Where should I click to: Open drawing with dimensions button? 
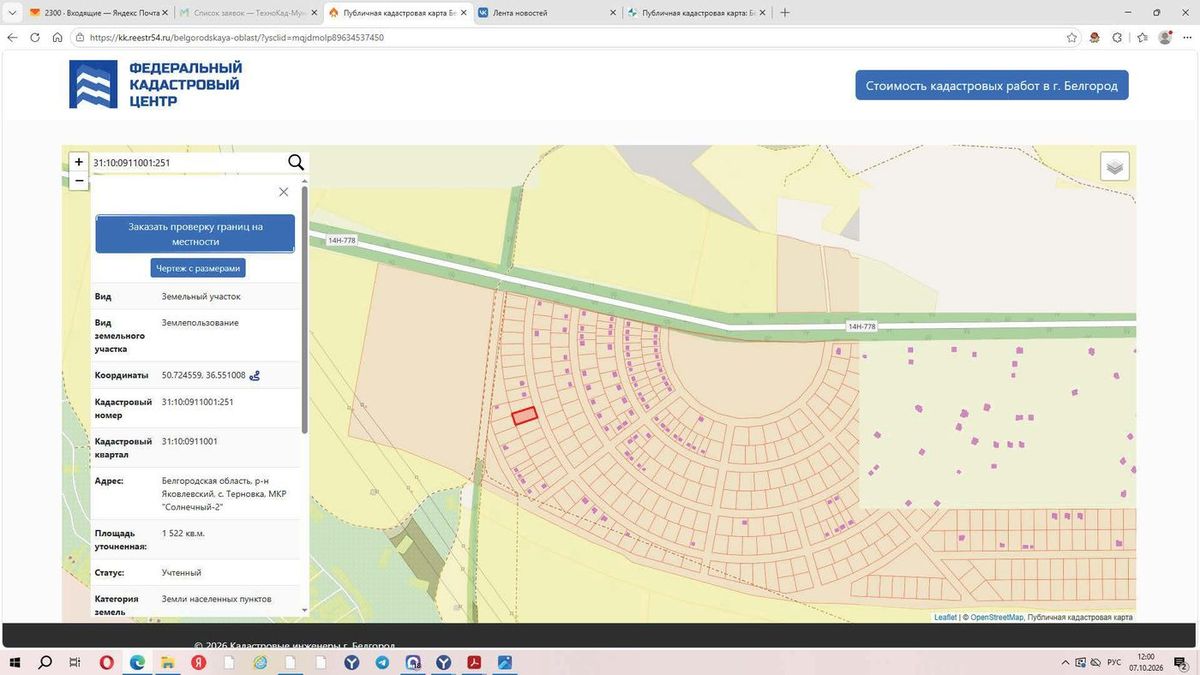coord(198,268)
